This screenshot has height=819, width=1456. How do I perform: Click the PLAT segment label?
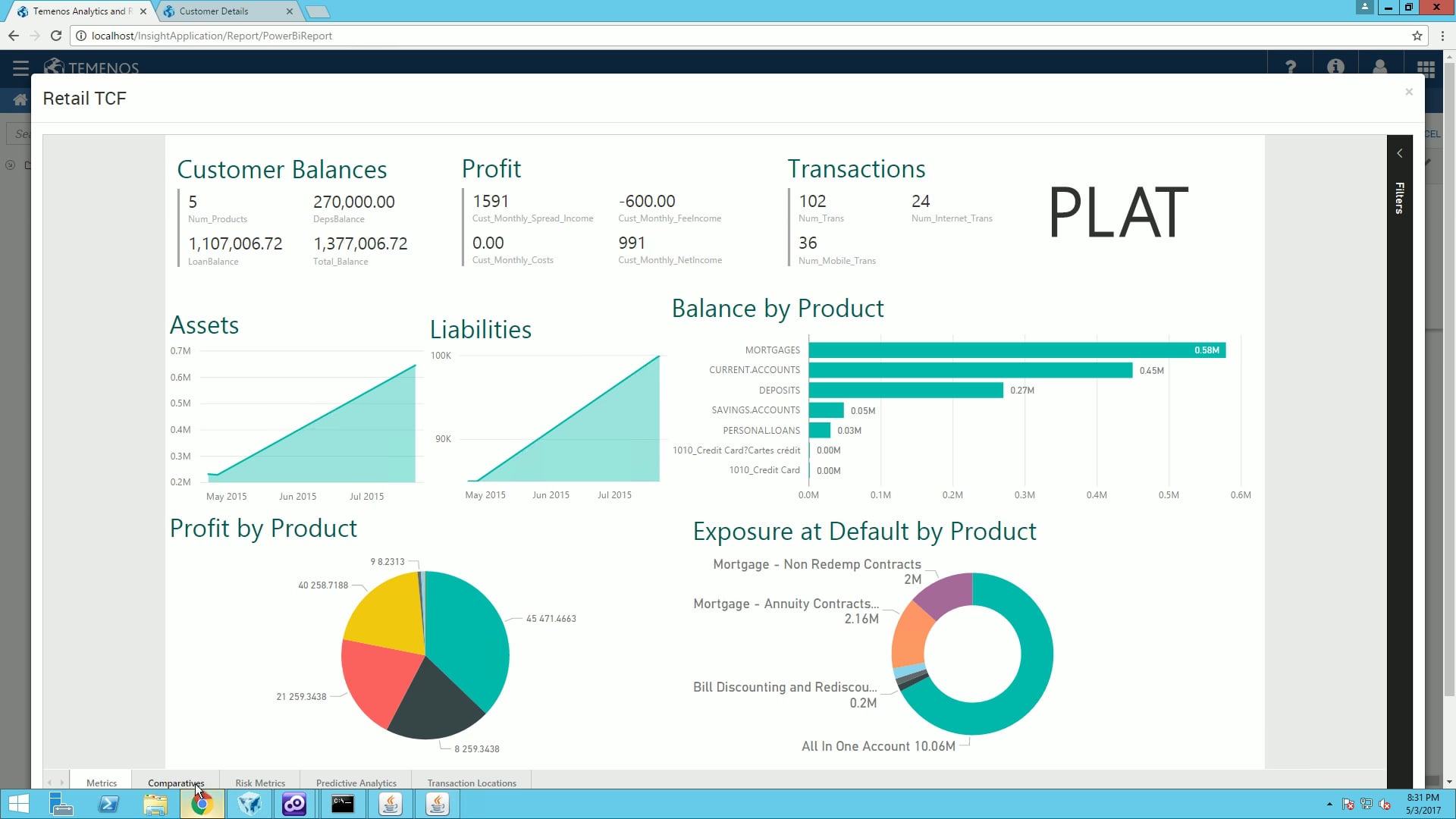[x=1119, y=212]
